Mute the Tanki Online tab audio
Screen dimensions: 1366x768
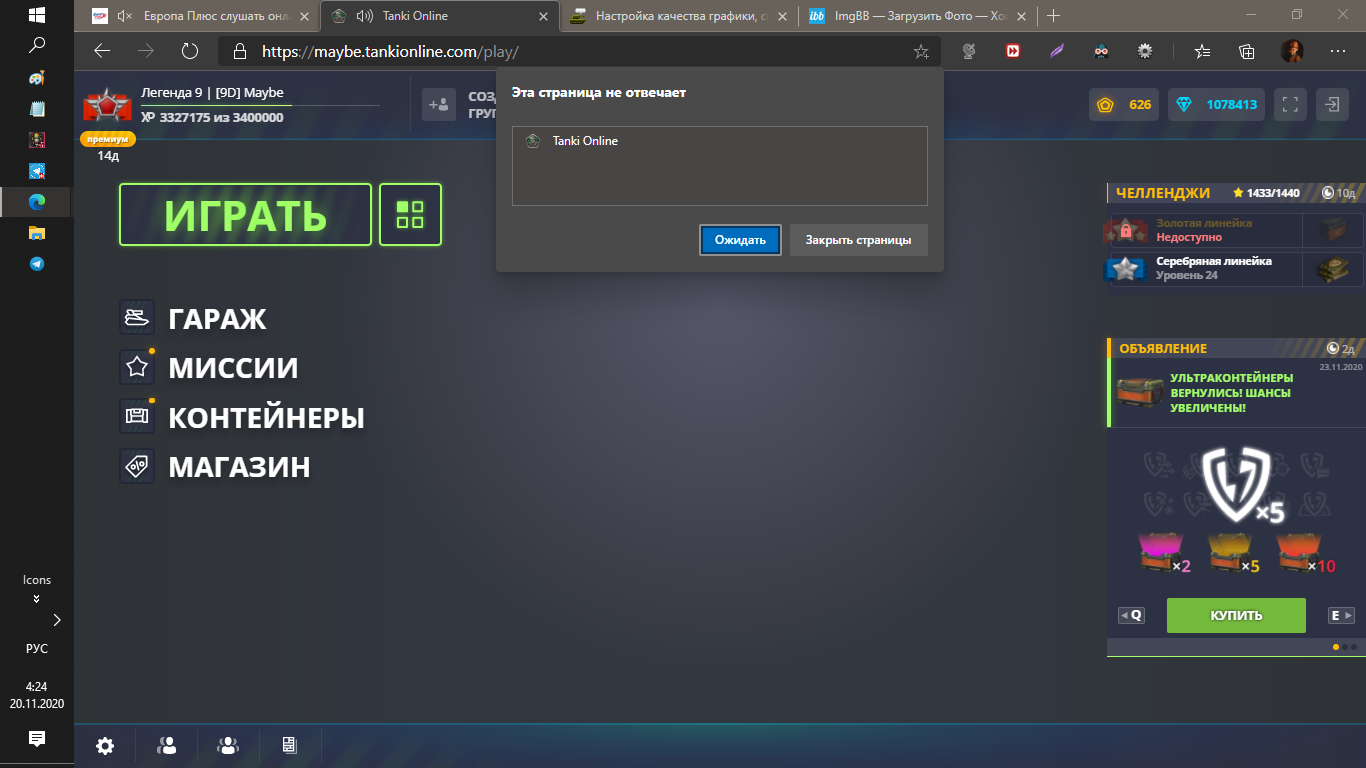tap(364, 16)
